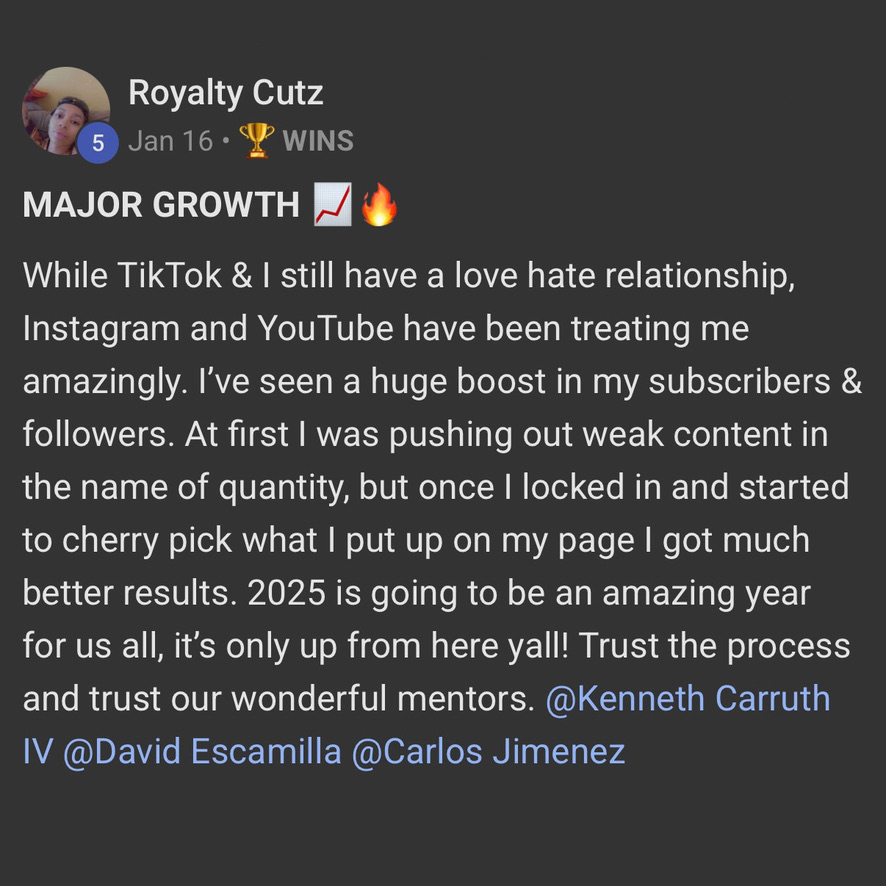Open Royalty Cutz's profile picture
This screenshot has width=886, height=886.
[65, 109]
